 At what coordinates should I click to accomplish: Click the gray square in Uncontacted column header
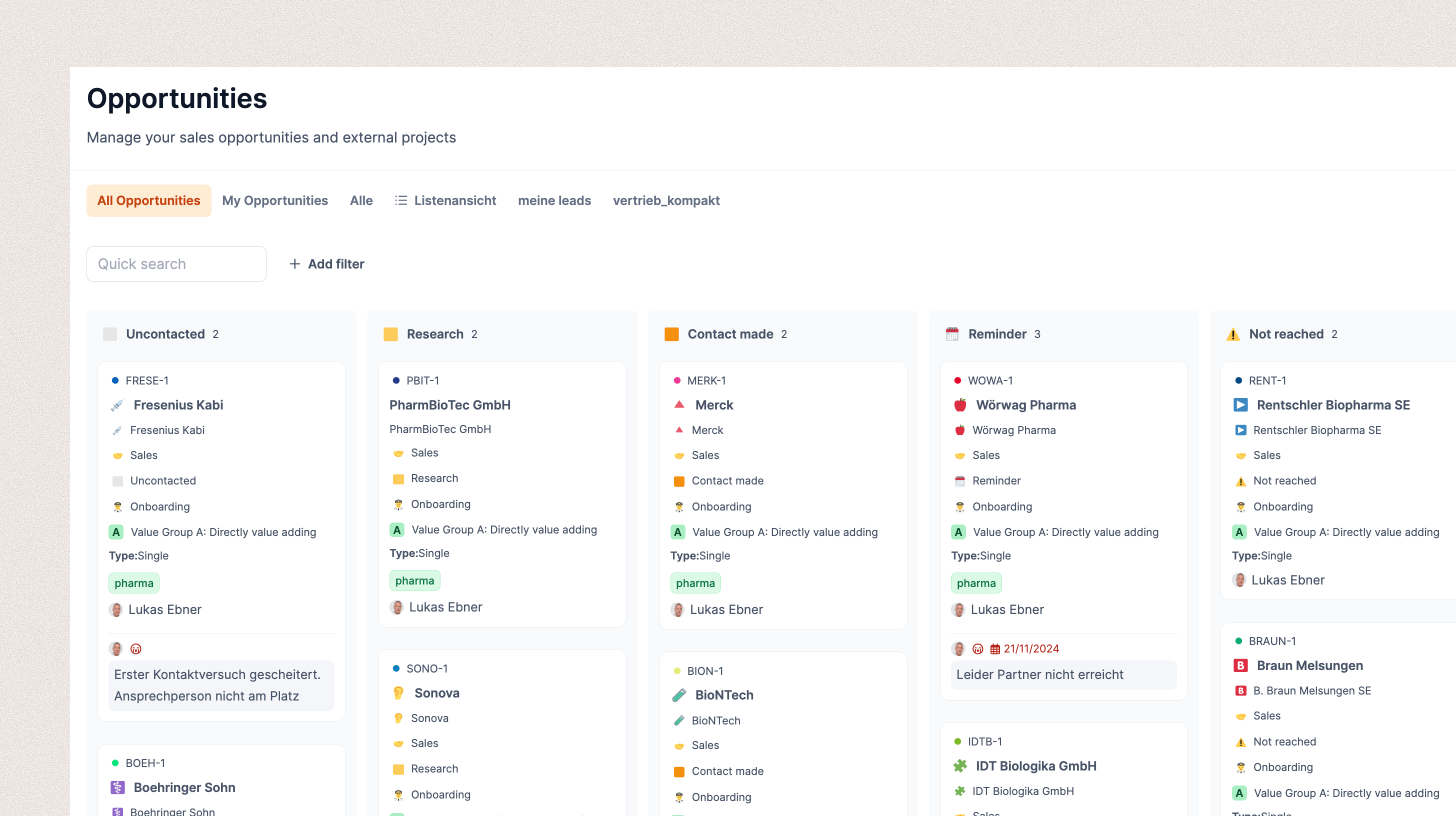pos(110,334)
